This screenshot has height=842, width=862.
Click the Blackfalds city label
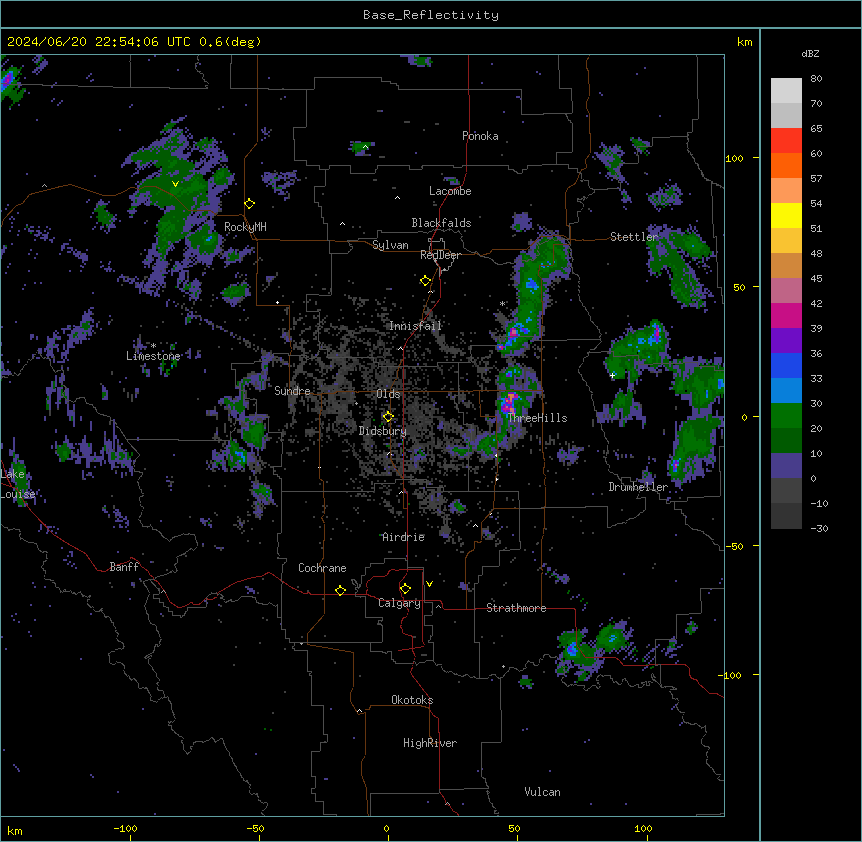(441, 223)
